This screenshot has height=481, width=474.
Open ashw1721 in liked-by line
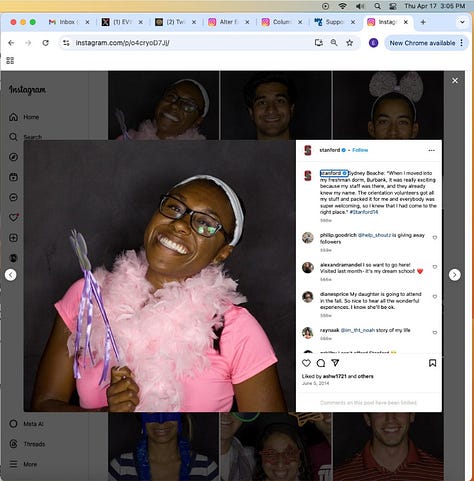335,376
